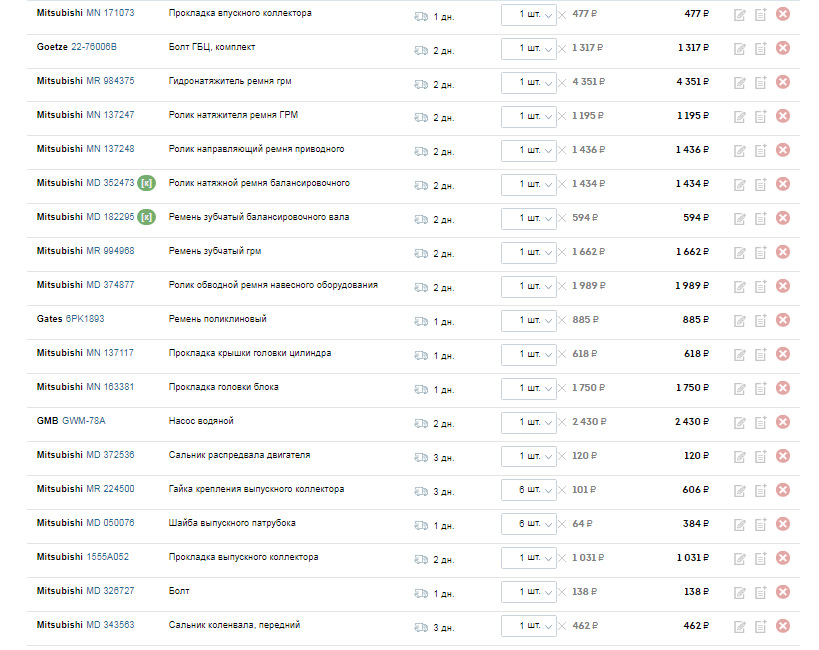This screenshot has width=819, height=650.
Task: Expand the quantity selector for MD 050076
Action: click(x=529, y=524)
